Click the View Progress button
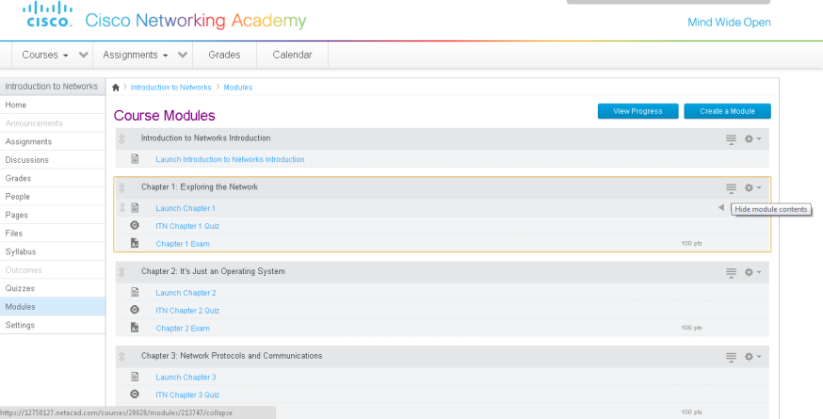Image resolution: width=823 pixels, height=419 pixels. (x=638, y=111)
